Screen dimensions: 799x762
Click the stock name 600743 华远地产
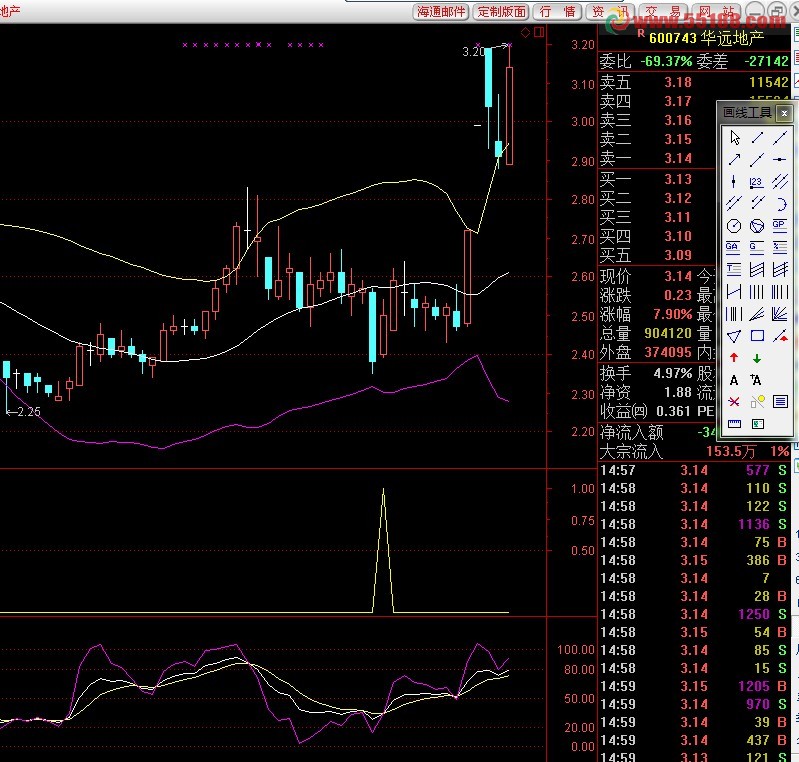(x=706, y=38)
